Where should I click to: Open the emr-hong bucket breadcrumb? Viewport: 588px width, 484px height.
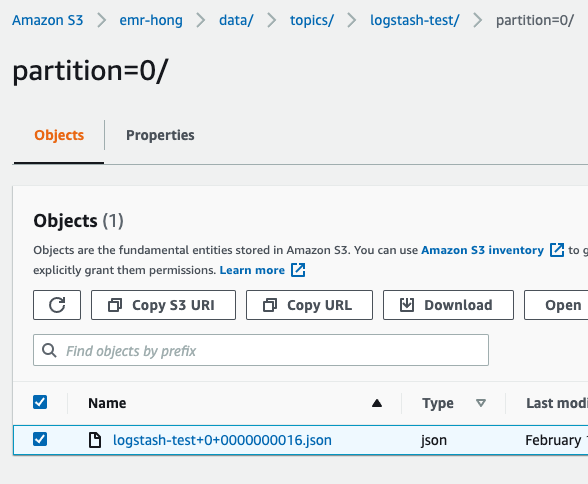pos(151,20)
